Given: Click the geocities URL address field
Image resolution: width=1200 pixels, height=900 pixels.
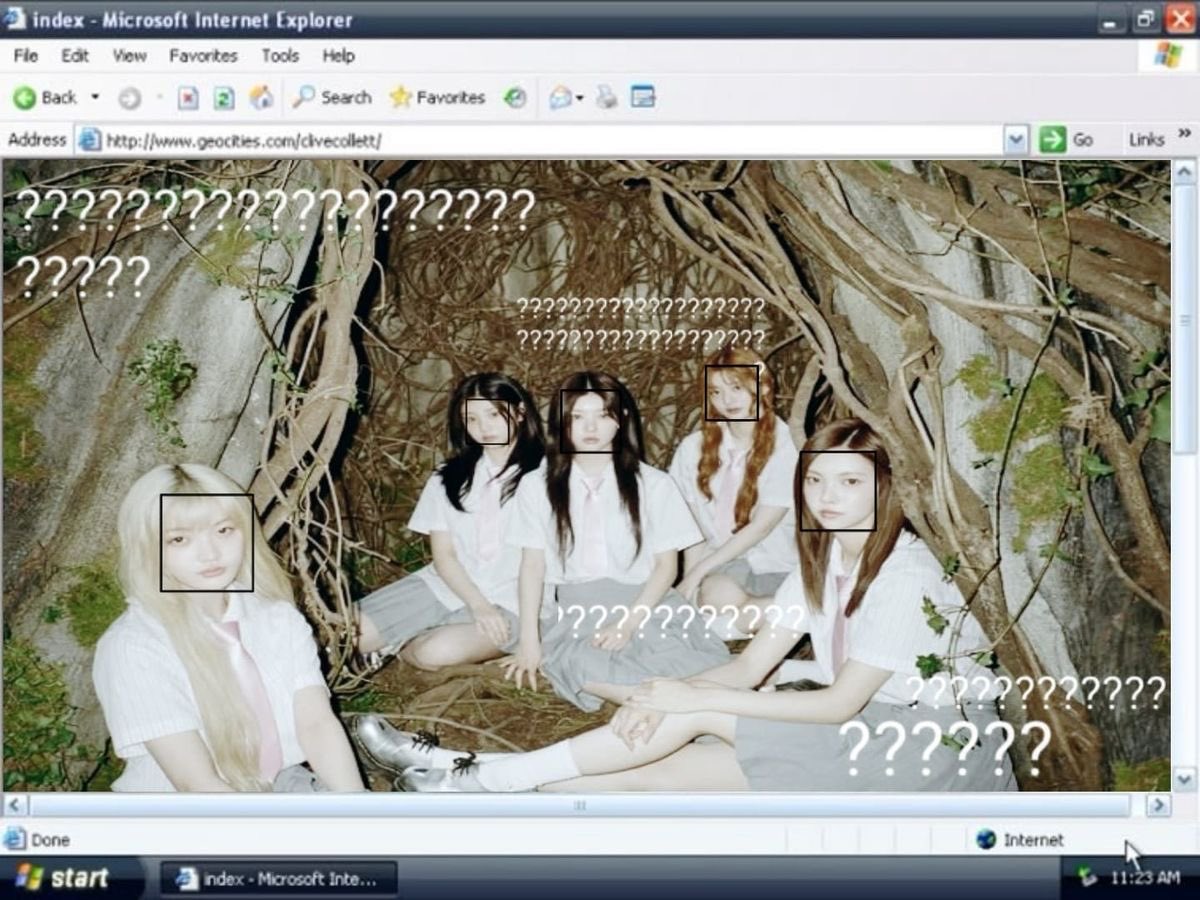Looking at the screenshot, I should click(x=553, y=140).
